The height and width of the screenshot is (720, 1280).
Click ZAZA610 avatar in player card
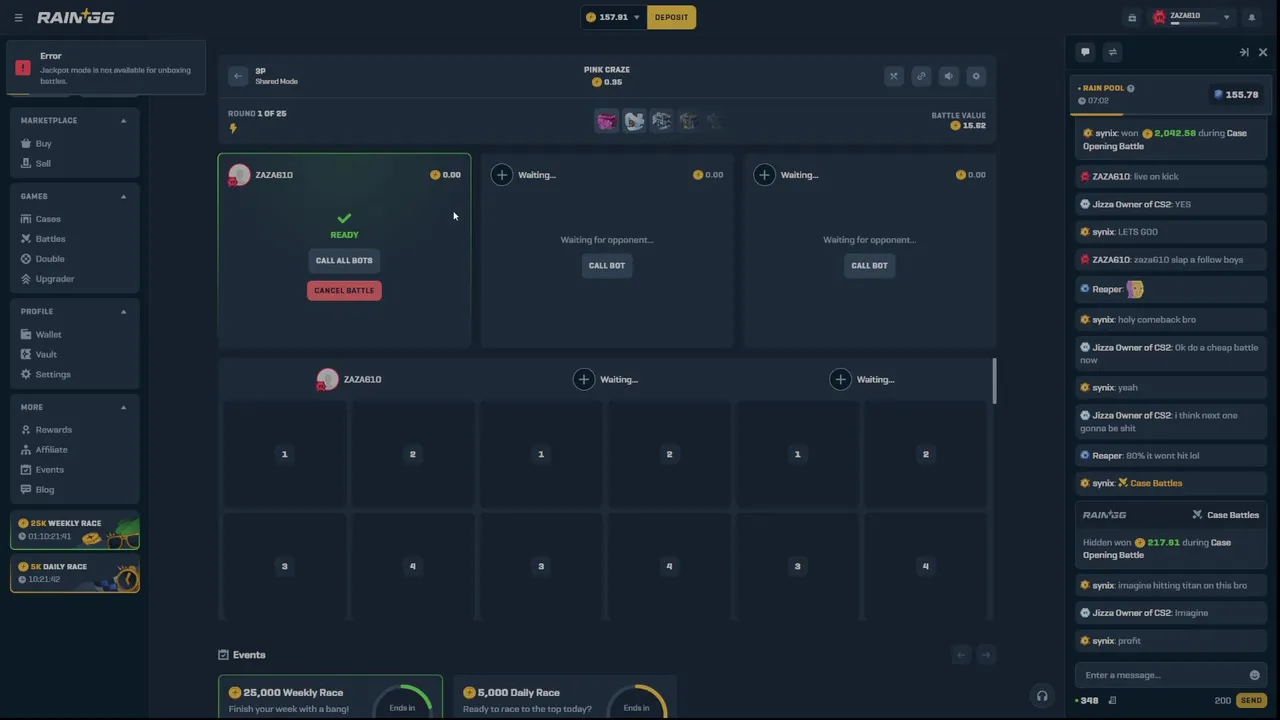point(239,175)
